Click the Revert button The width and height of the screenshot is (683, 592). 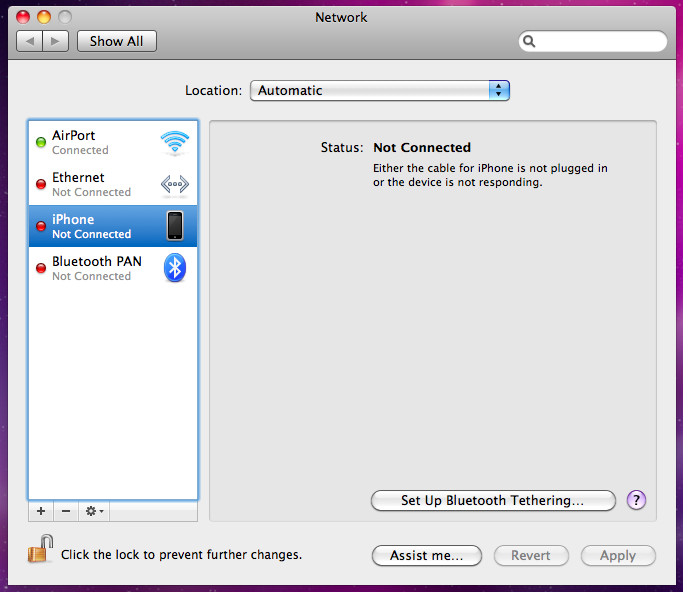coord(531,555)
